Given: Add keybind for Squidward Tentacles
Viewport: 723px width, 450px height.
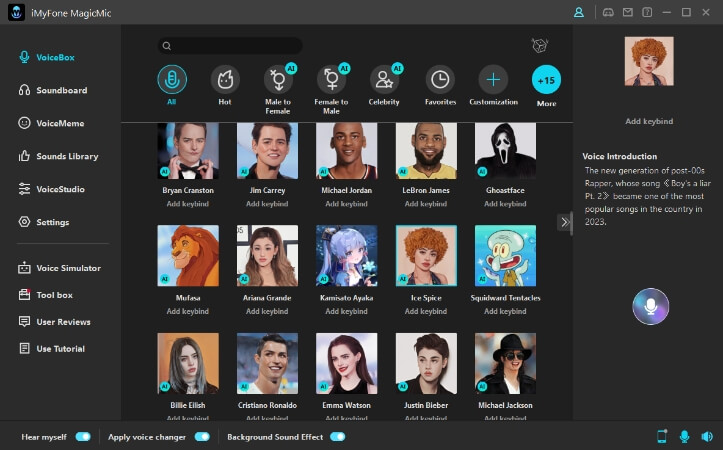Looking at the screenshot, I should pos(505,311).
